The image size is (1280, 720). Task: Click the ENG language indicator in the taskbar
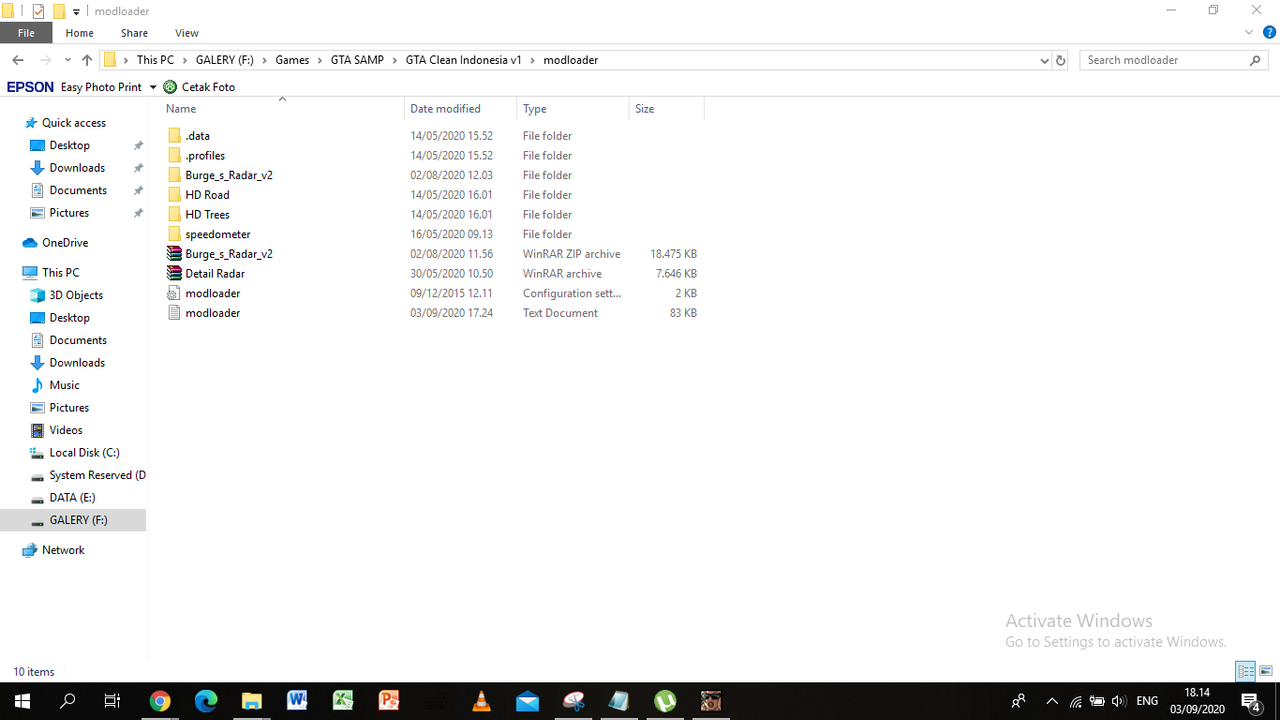1147,701
